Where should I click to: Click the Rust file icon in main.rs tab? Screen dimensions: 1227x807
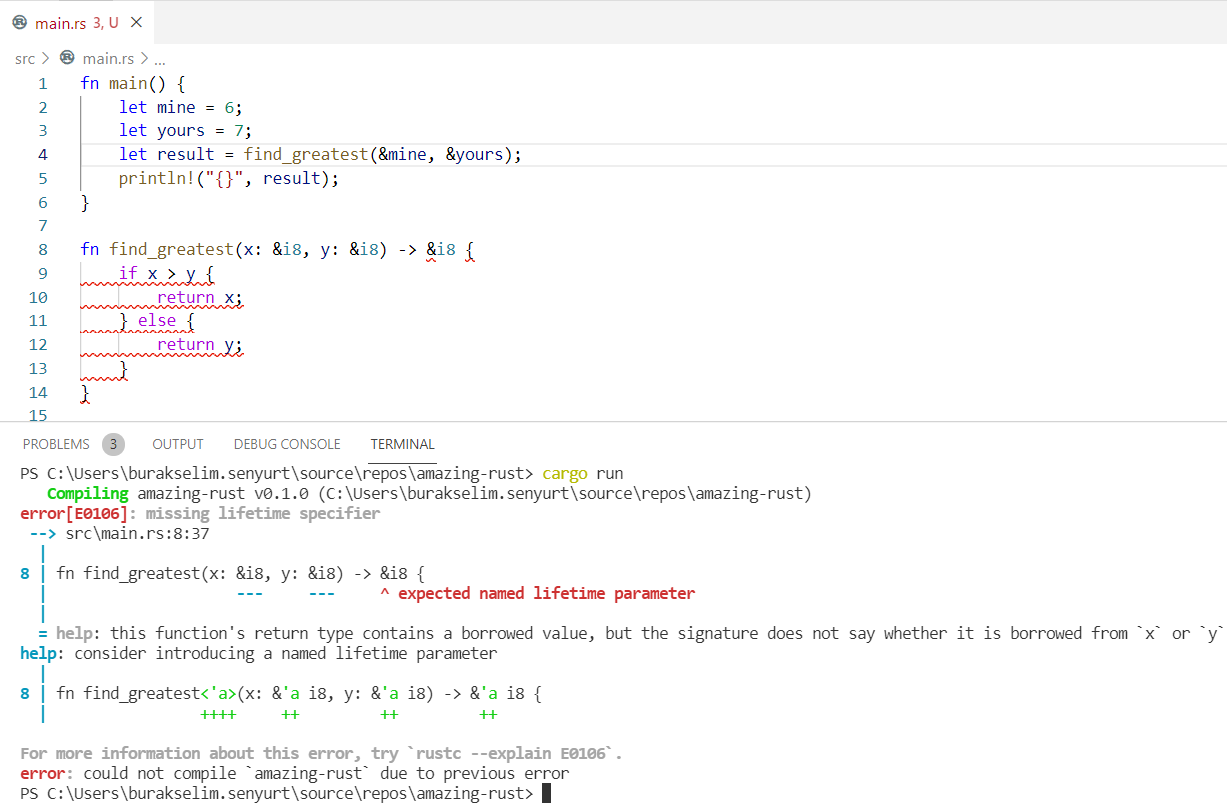click(x=19, y=23)
